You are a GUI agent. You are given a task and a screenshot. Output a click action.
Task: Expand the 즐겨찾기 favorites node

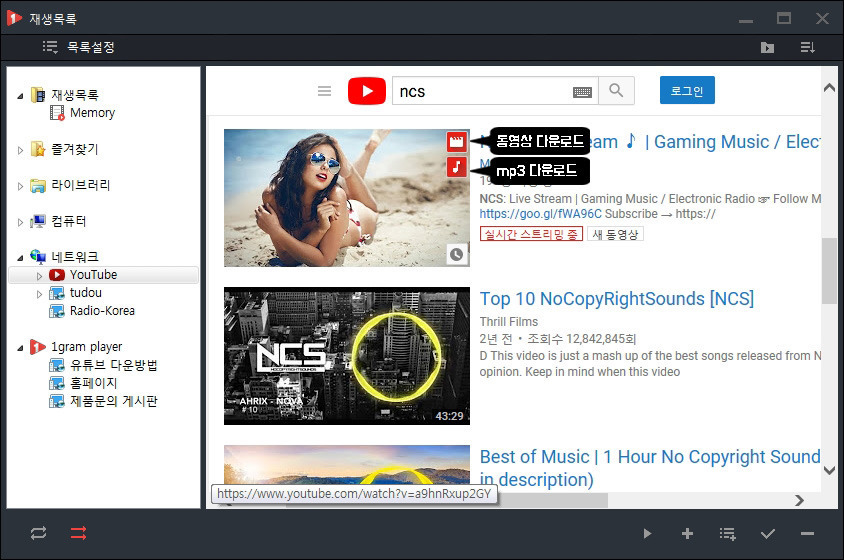click(20, 150)
